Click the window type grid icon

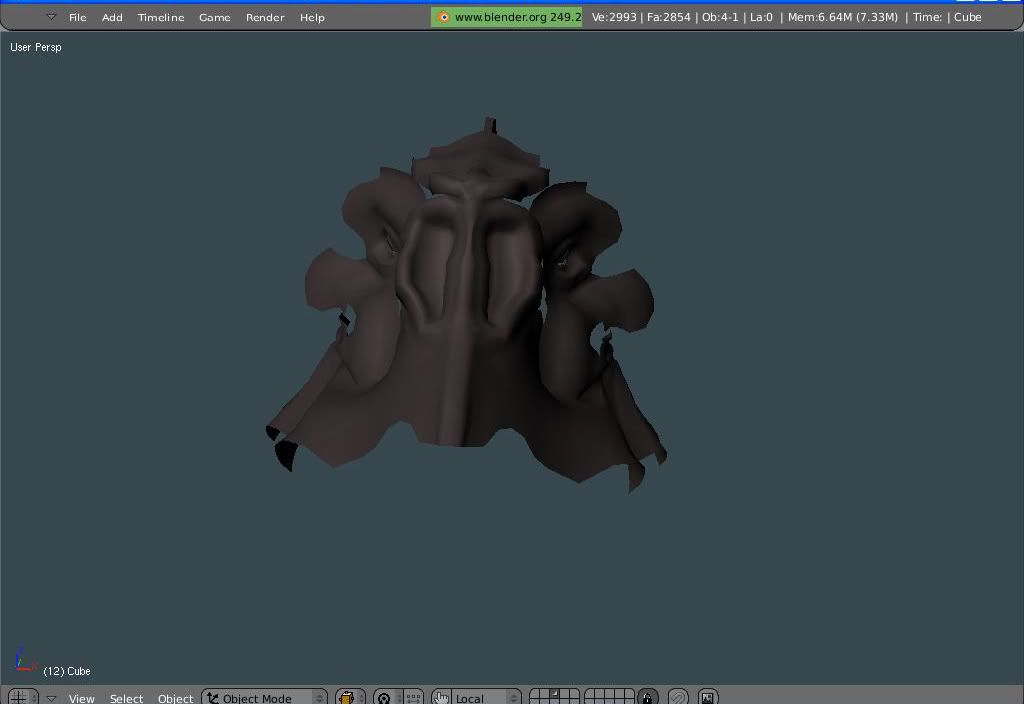point(18,697)
